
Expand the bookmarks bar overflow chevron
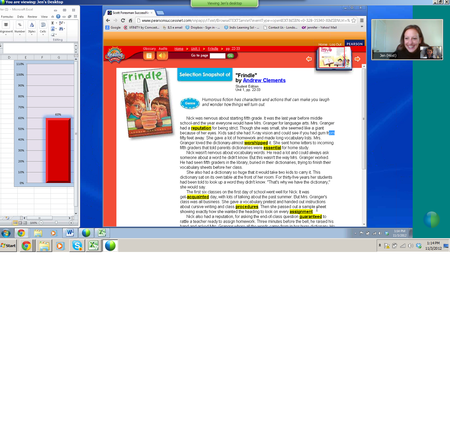click(x=362, y=27)
